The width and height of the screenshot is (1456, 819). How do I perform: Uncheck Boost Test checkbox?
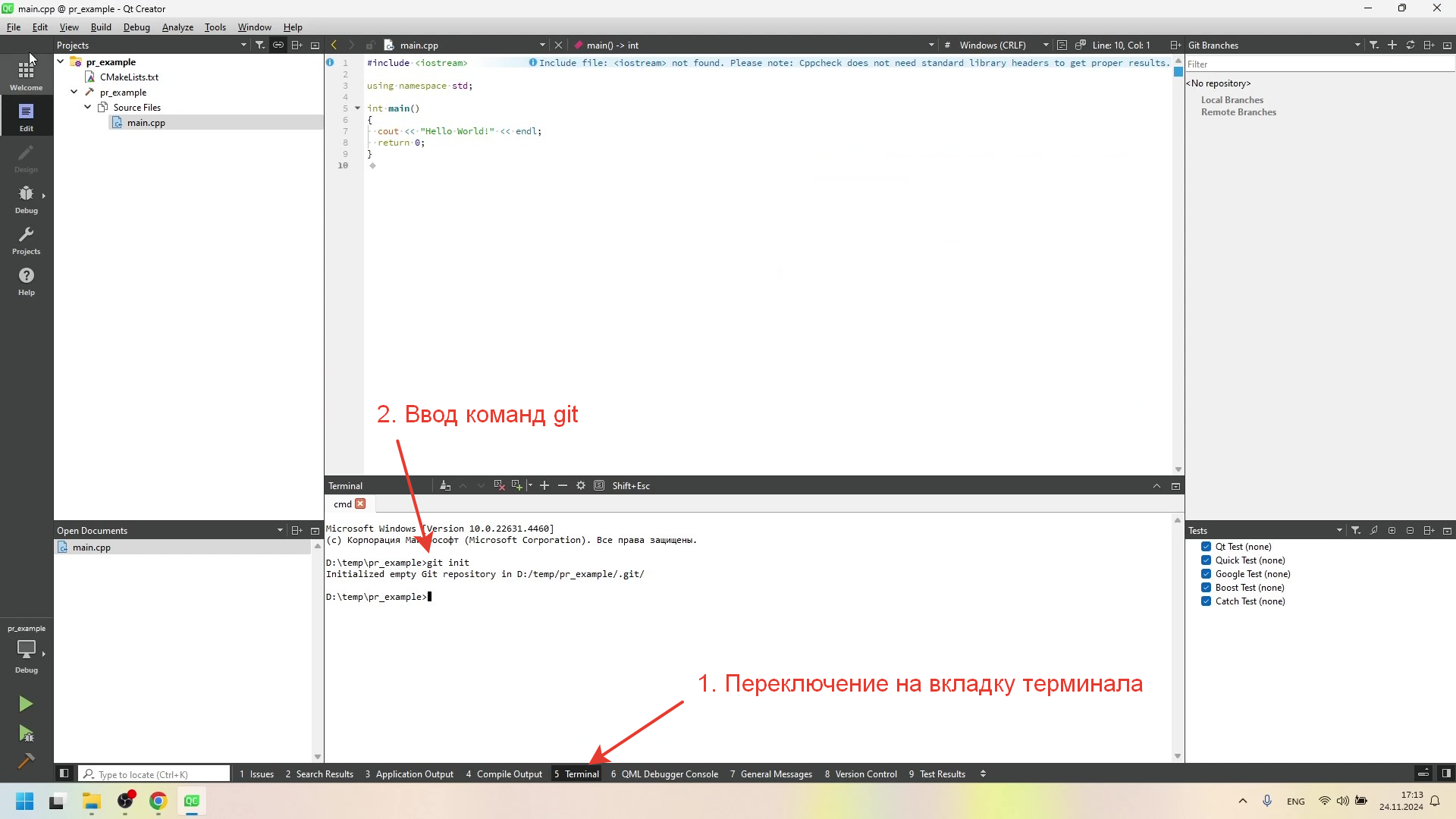click(1206, 587)
